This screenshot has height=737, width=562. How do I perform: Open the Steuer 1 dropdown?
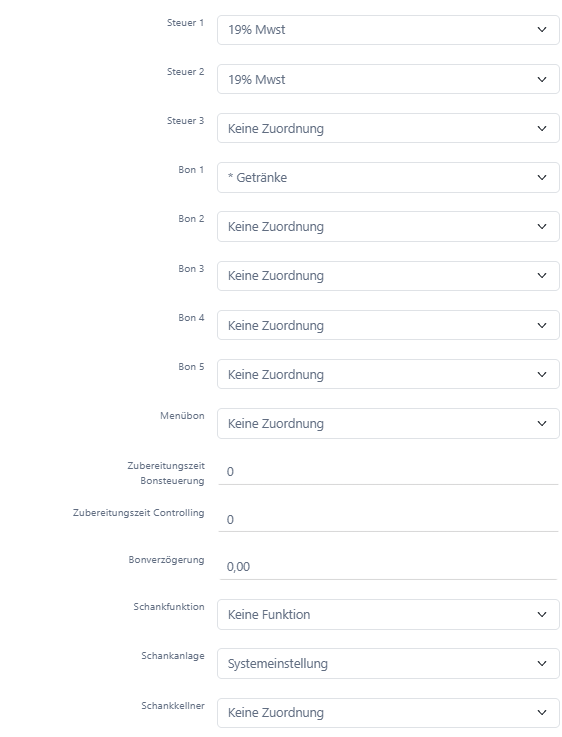pyautogui.click(x=388, y=30)
